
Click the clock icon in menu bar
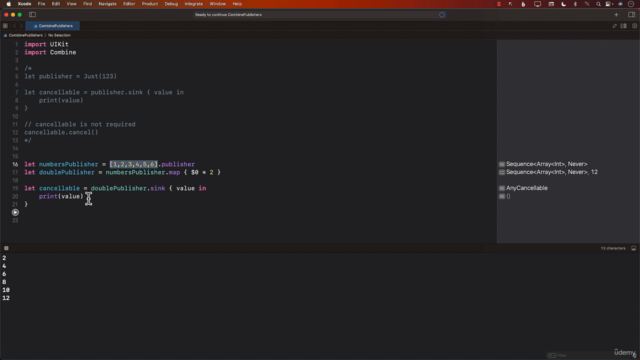(631, 4)
